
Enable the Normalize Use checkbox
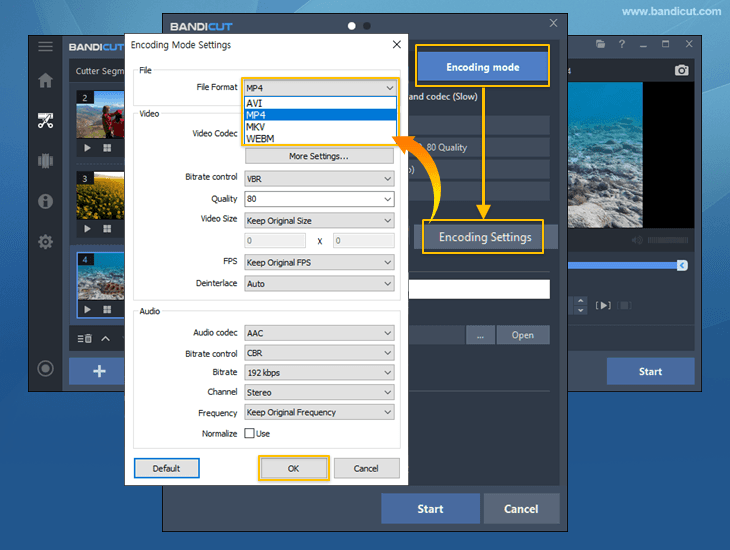coord(250,434)
